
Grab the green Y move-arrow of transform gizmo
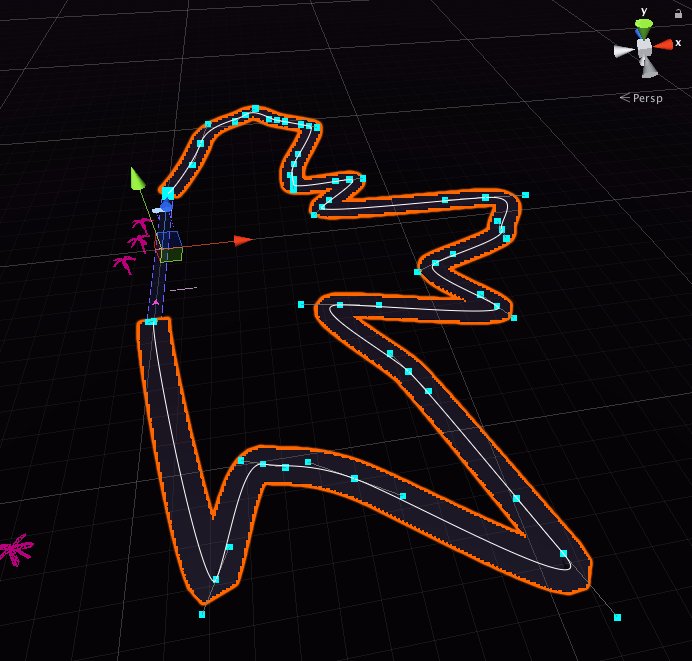[x=137, y=178]
